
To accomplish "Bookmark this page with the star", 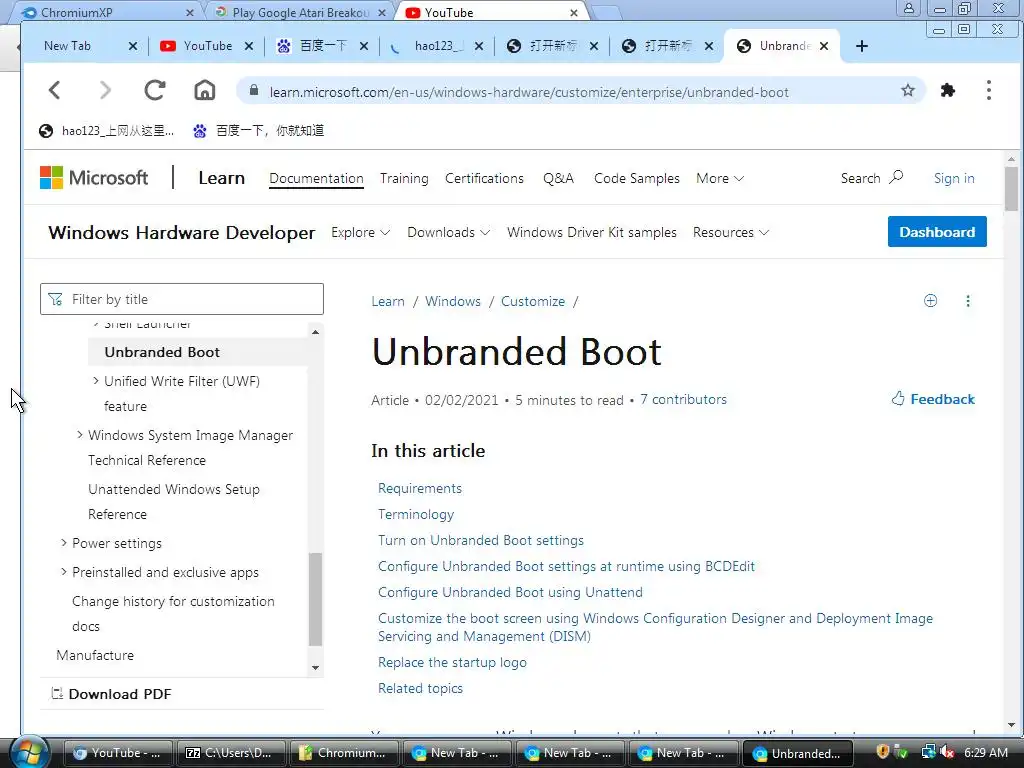I will 908,90.
